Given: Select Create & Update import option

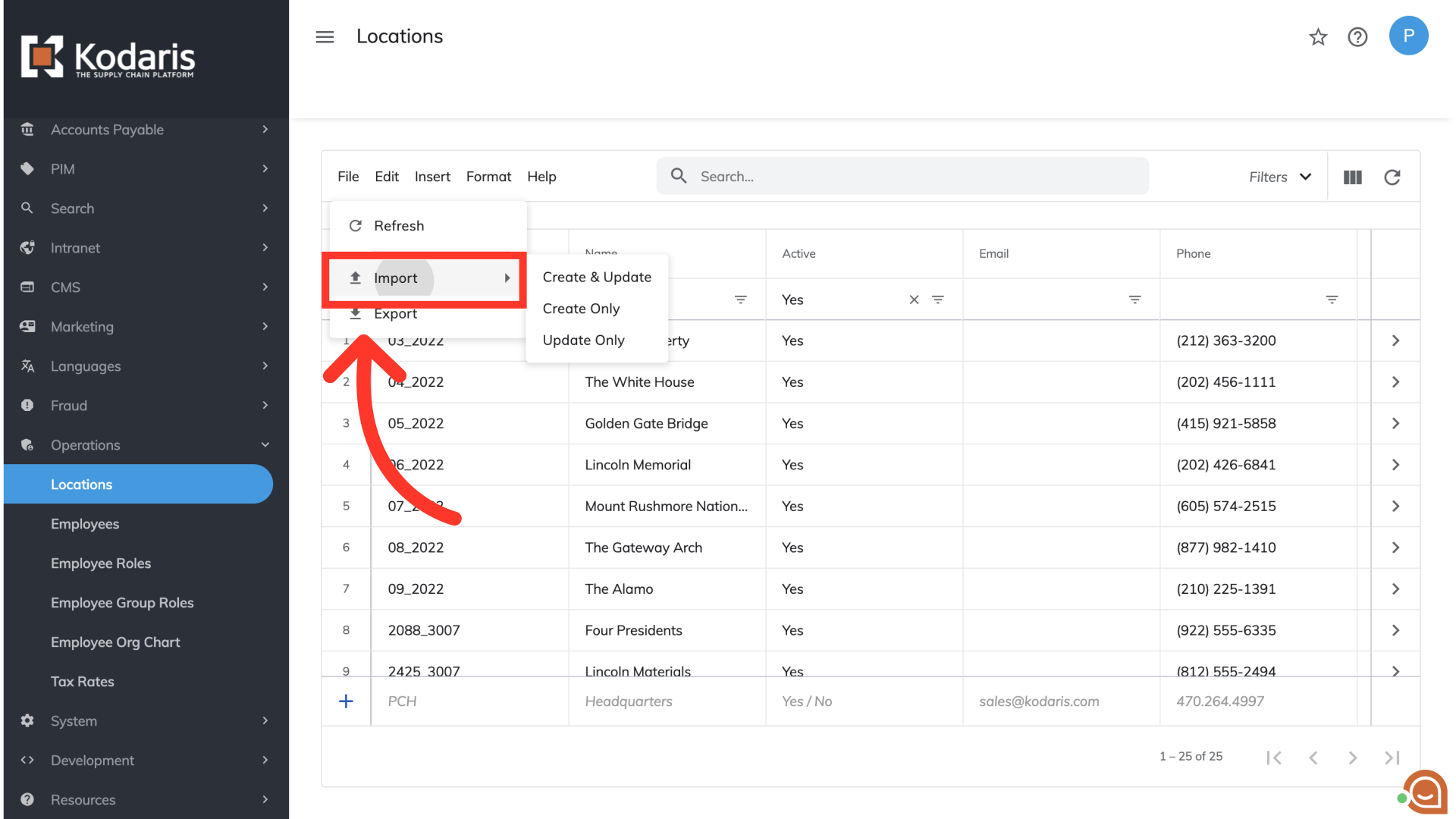Looking at the screenshot, I should pyautogui.click(x=597, y=277).
